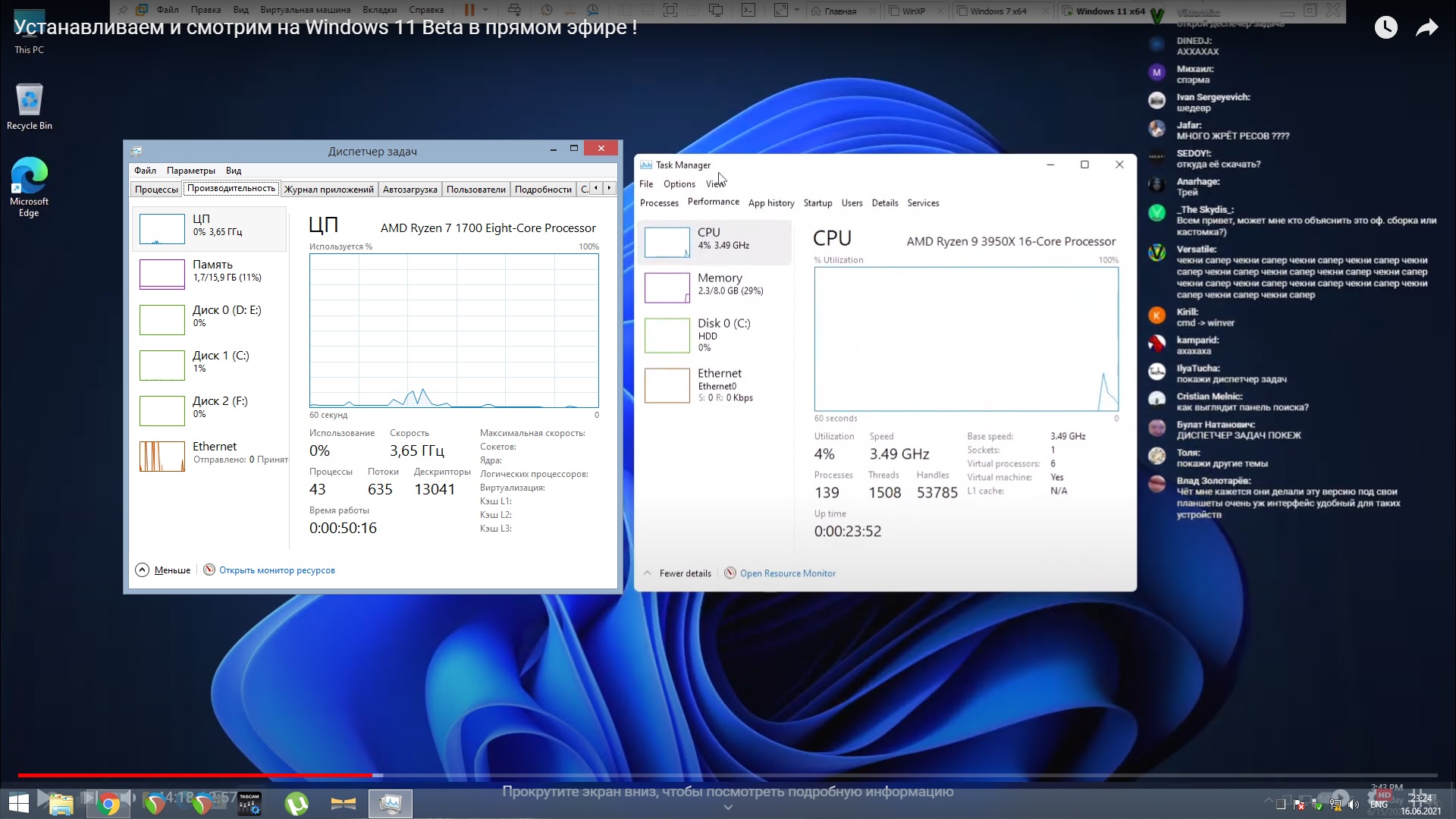Viewport: 1456px width, 819px height.
Task: Open File Explorer from the taskbar
Action: [x=61, y=804]
